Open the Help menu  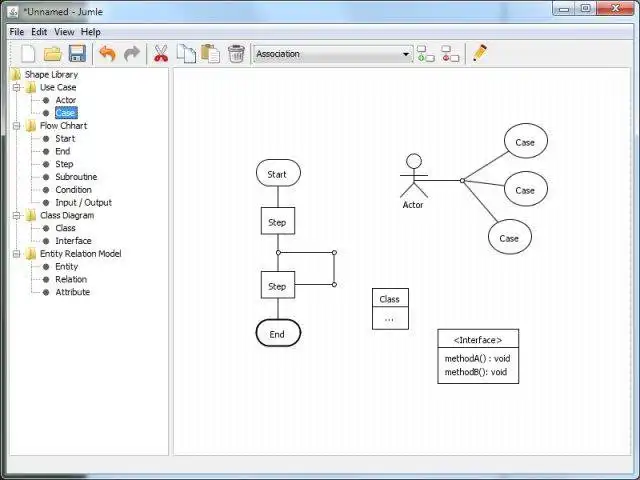[91, 32]
